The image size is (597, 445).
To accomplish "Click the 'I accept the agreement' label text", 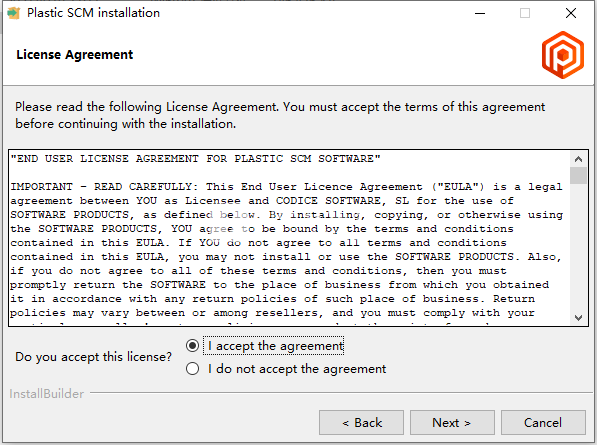I will point(276,346).
